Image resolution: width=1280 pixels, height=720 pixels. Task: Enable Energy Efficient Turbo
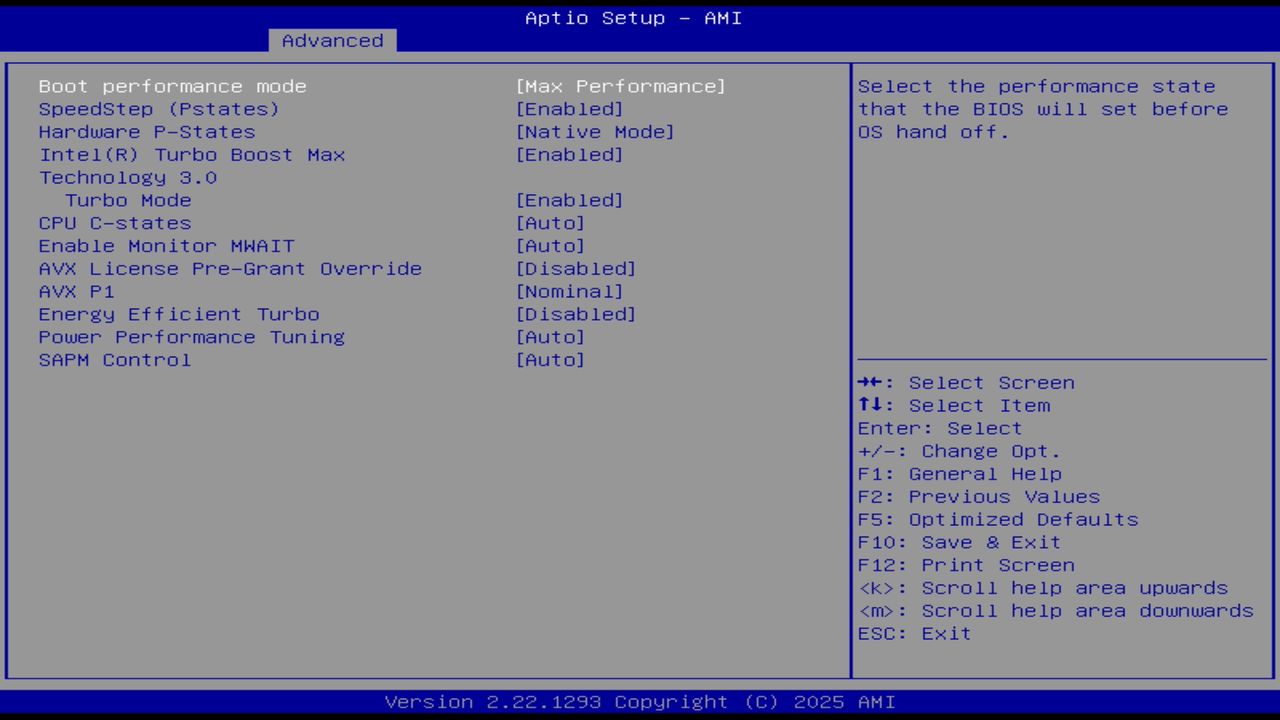point(577,314)
